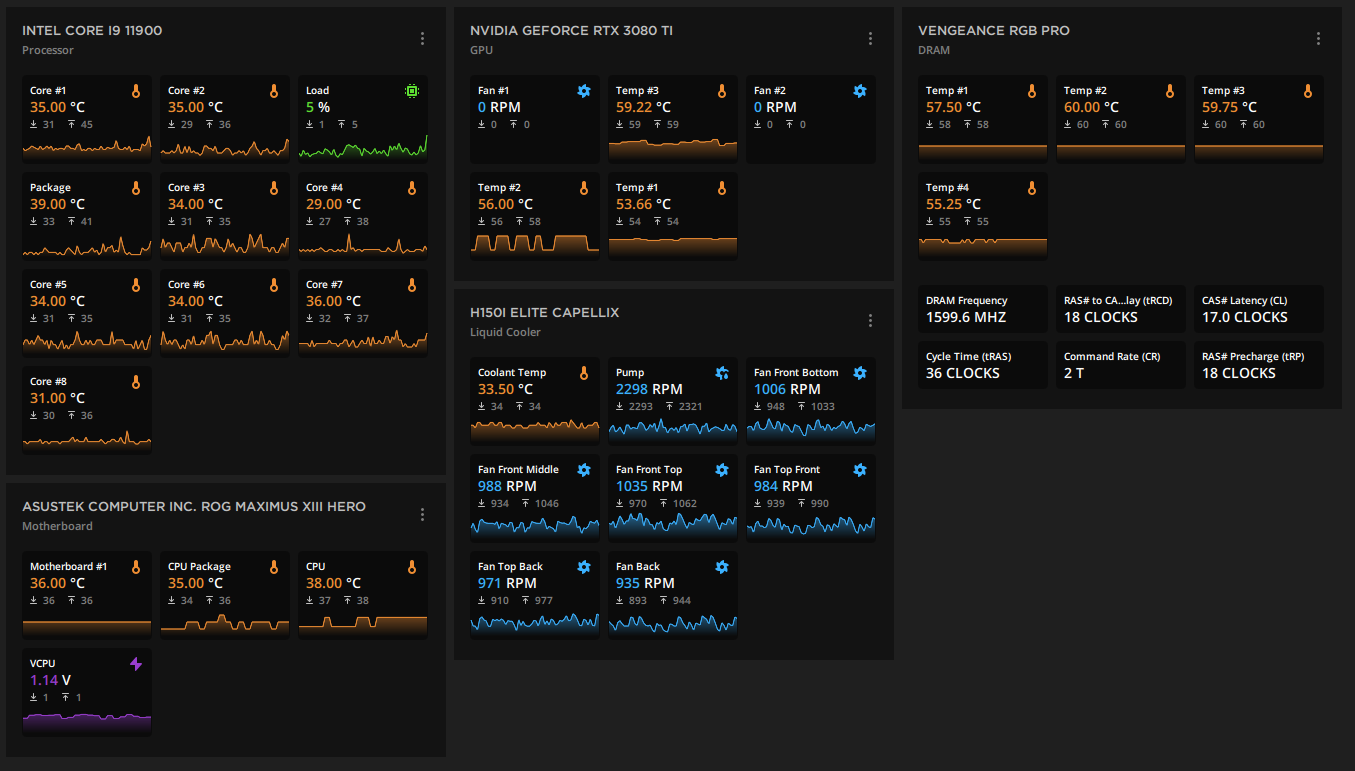1355x771 pixels.
Task: Open Fan Back gear settings
Action: tap(722, 567)
